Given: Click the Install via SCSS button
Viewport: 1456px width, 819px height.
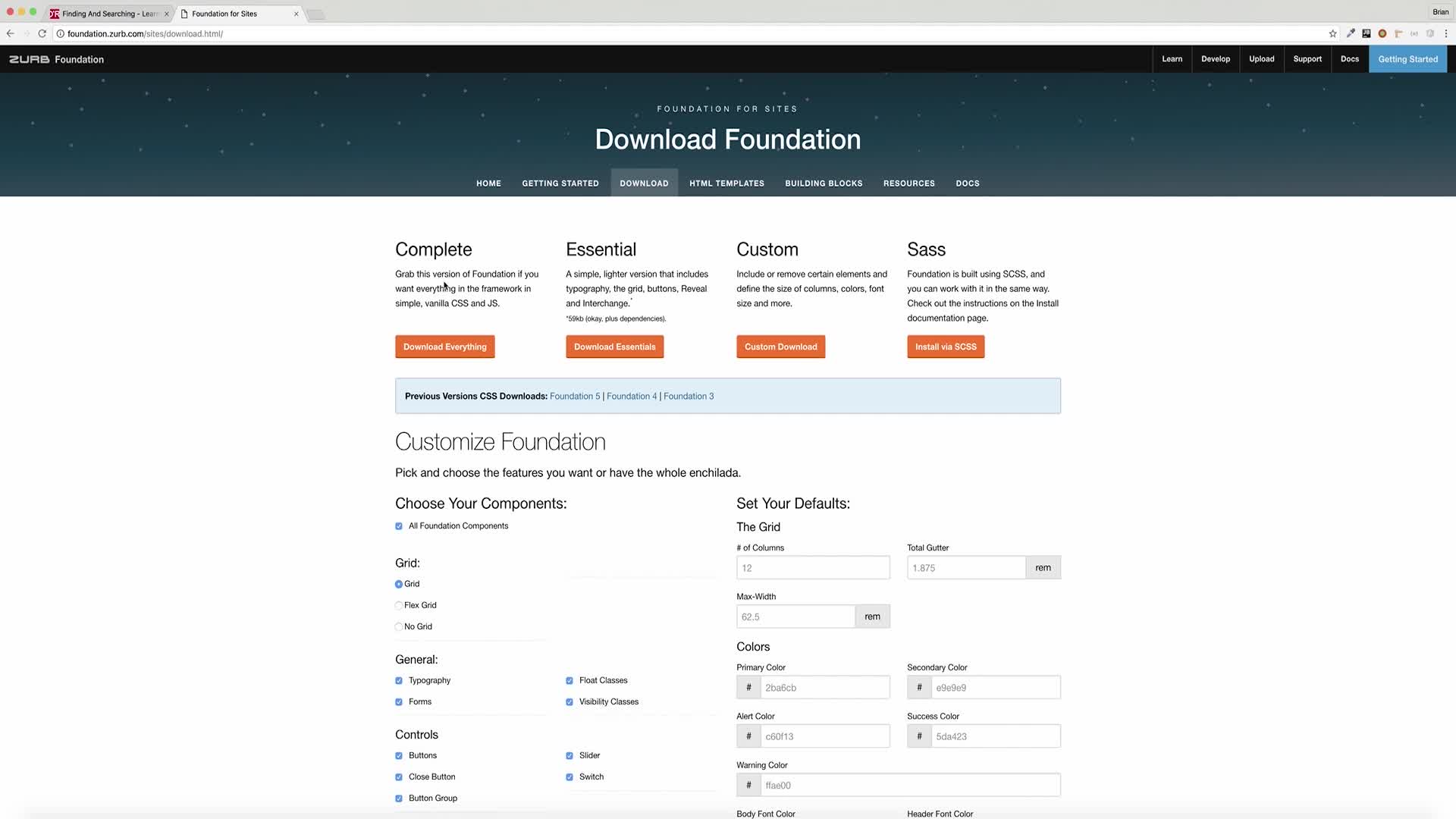Looking at the screenshot, I should click(x=946, y=347).
